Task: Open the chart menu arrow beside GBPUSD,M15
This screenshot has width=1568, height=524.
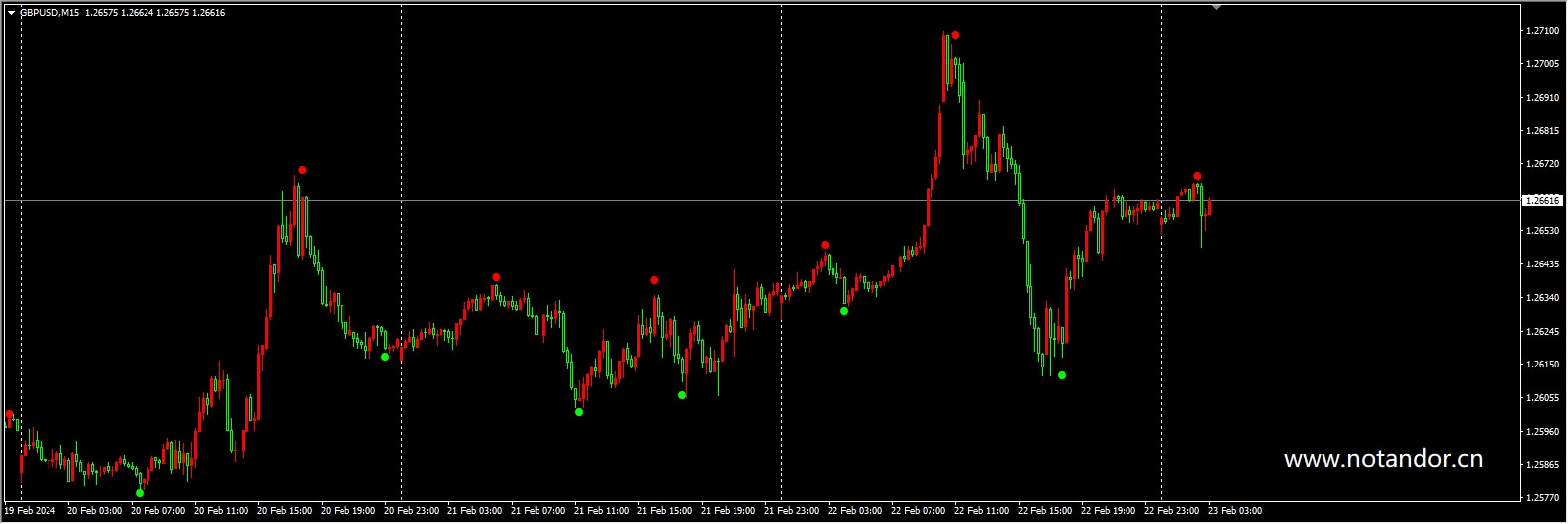Action: [11, 13]
